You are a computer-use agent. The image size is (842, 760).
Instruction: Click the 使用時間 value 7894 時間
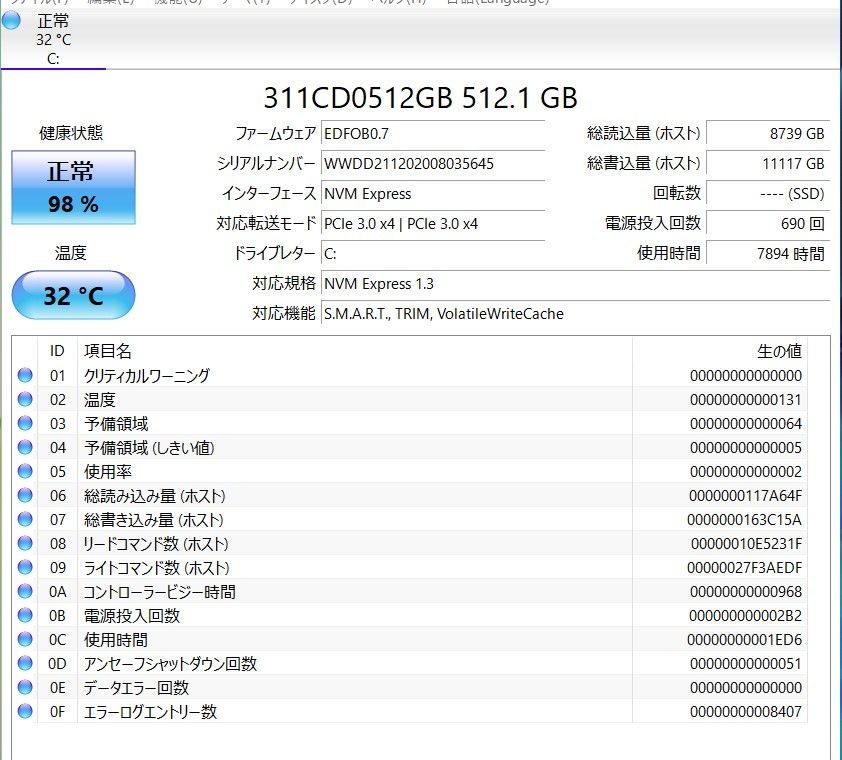(x=767, y=253)
